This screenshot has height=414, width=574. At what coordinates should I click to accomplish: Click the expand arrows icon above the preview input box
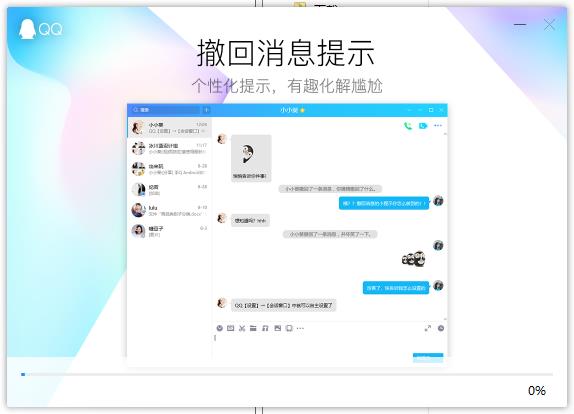pyautogui.click(x=428, y=328)
